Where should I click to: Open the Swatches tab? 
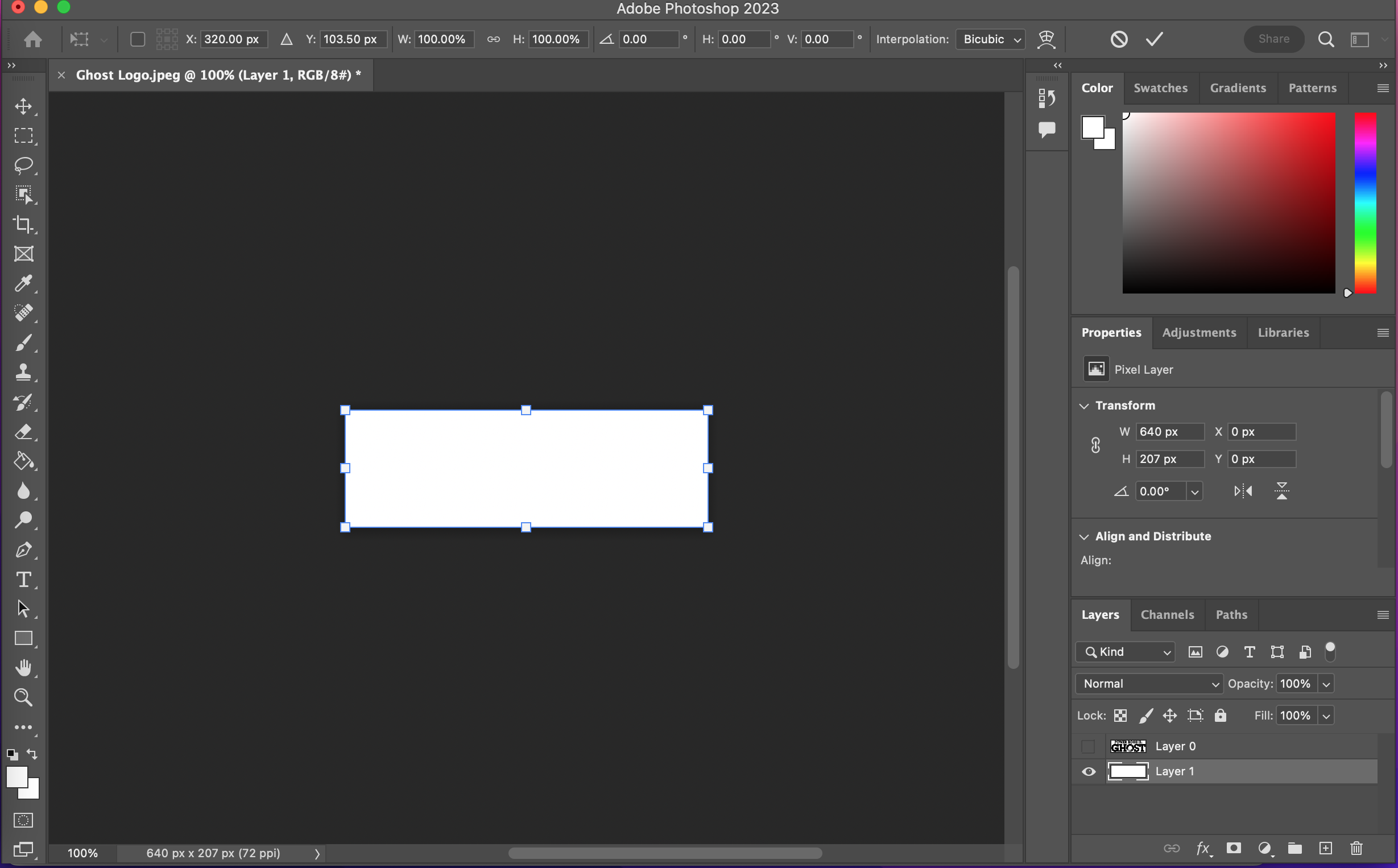coord(1160,88)
